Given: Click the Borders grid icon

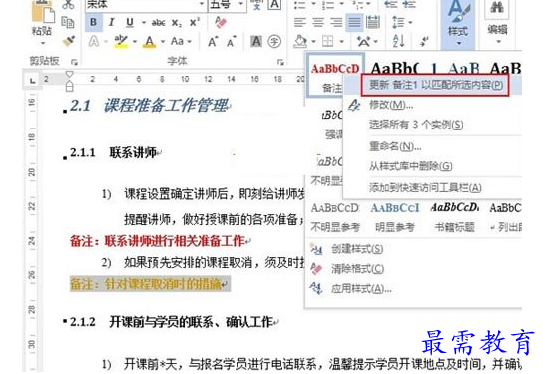Looking at the screenshot, I should pyautogui.click(x=327, y=42).
